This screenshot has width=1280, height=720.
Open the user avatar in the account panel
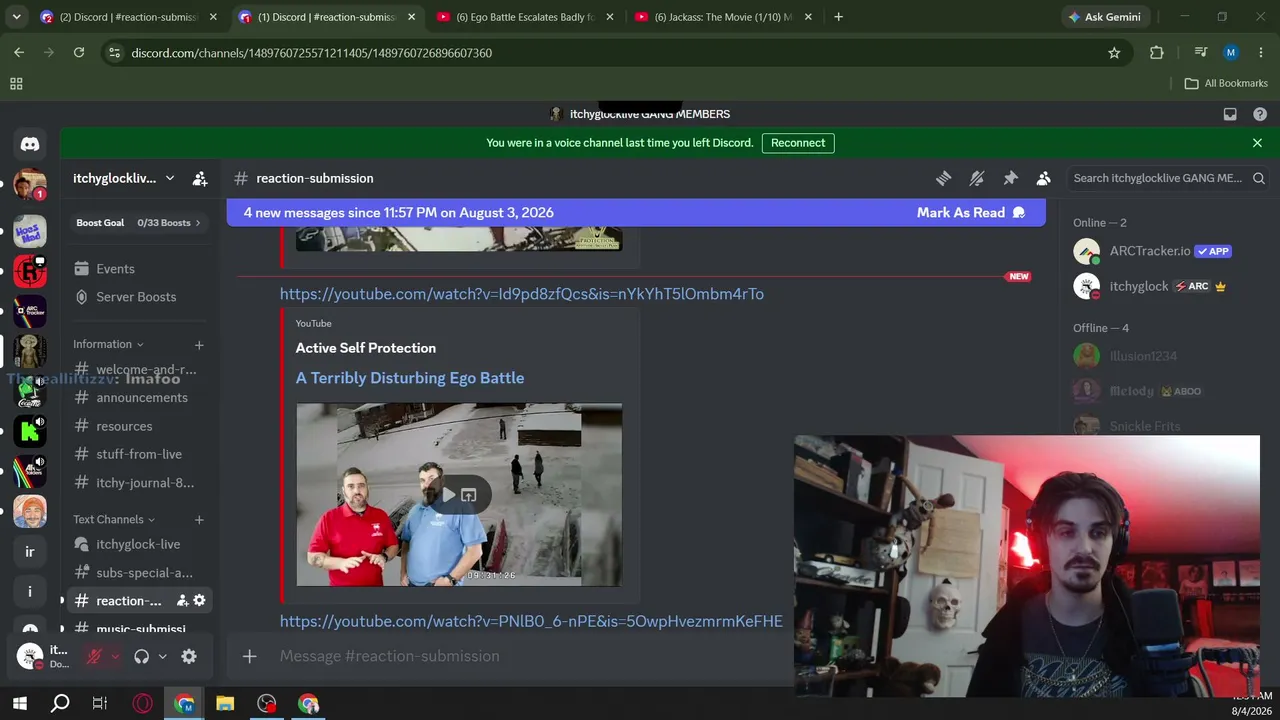[30, 656]
